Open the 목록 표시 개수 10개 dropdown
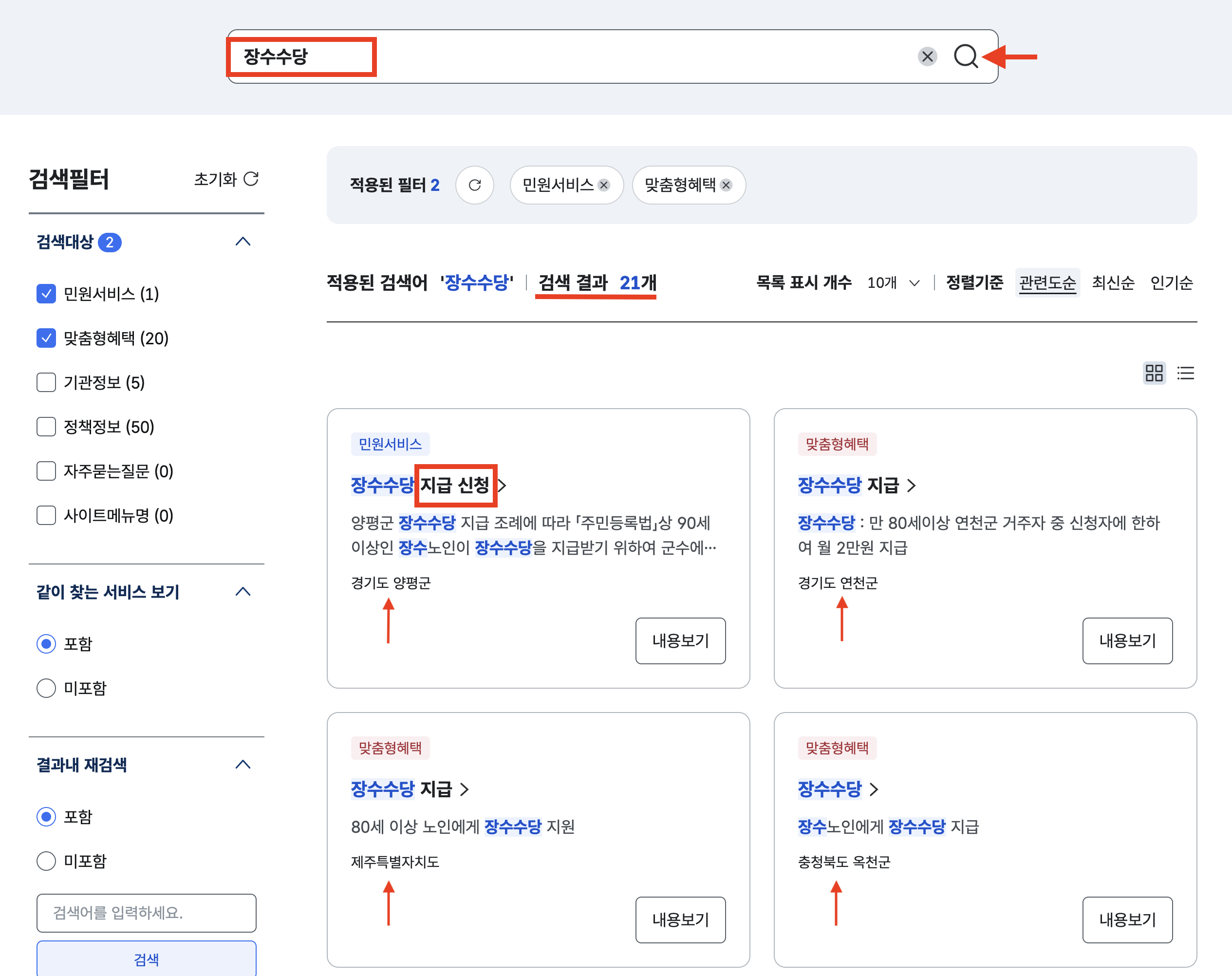This screenshot has width=1232, height=976. pos(893,283)
